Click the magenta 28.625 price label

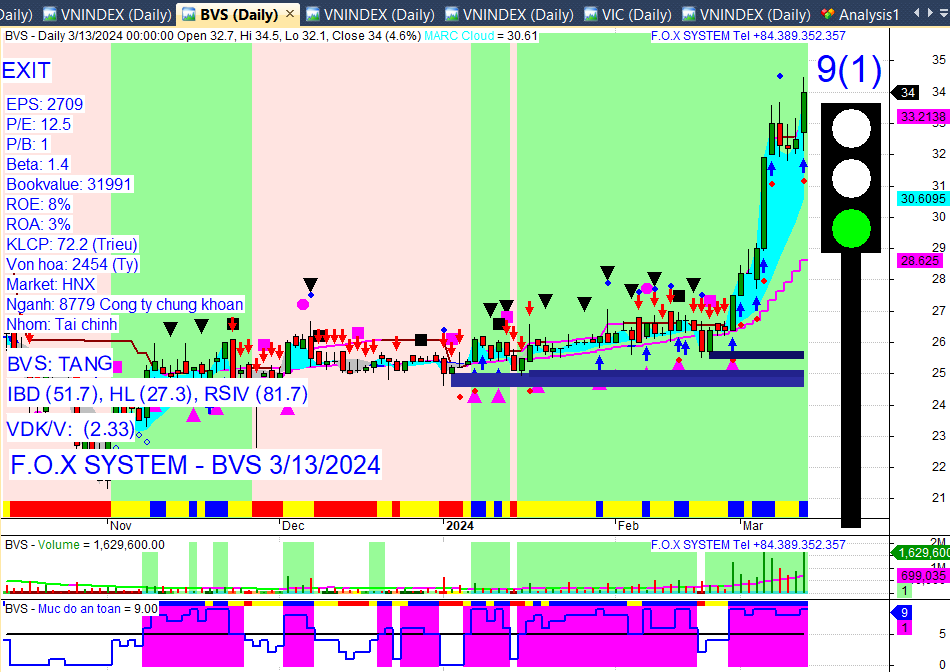click(x=920, y=261)
